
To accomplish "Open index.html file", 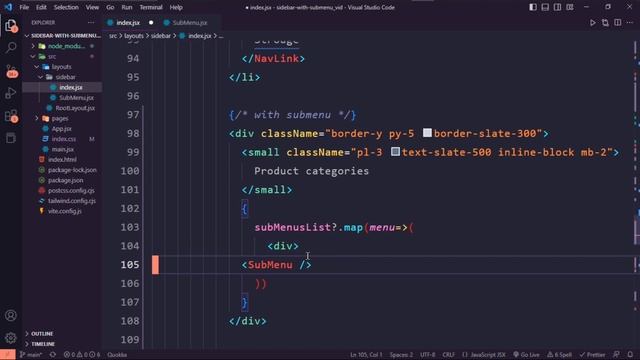I will (x=62, y=160).
